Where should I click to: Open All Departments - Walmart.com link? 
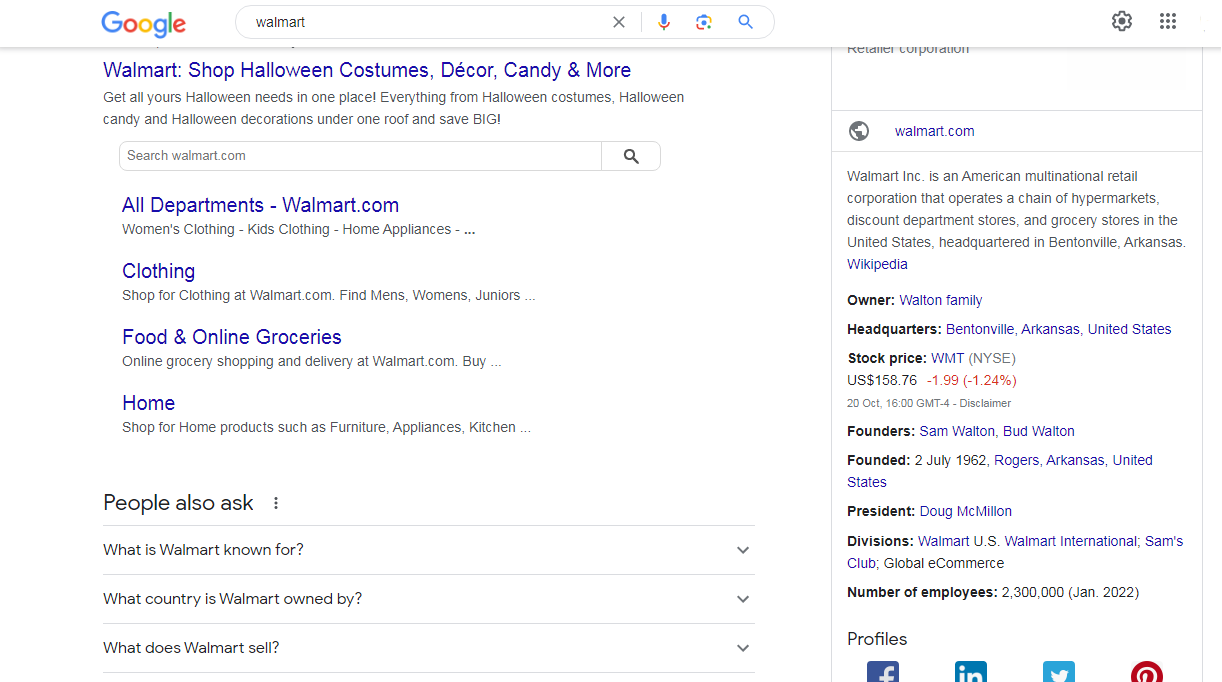(x=260, y=205)
